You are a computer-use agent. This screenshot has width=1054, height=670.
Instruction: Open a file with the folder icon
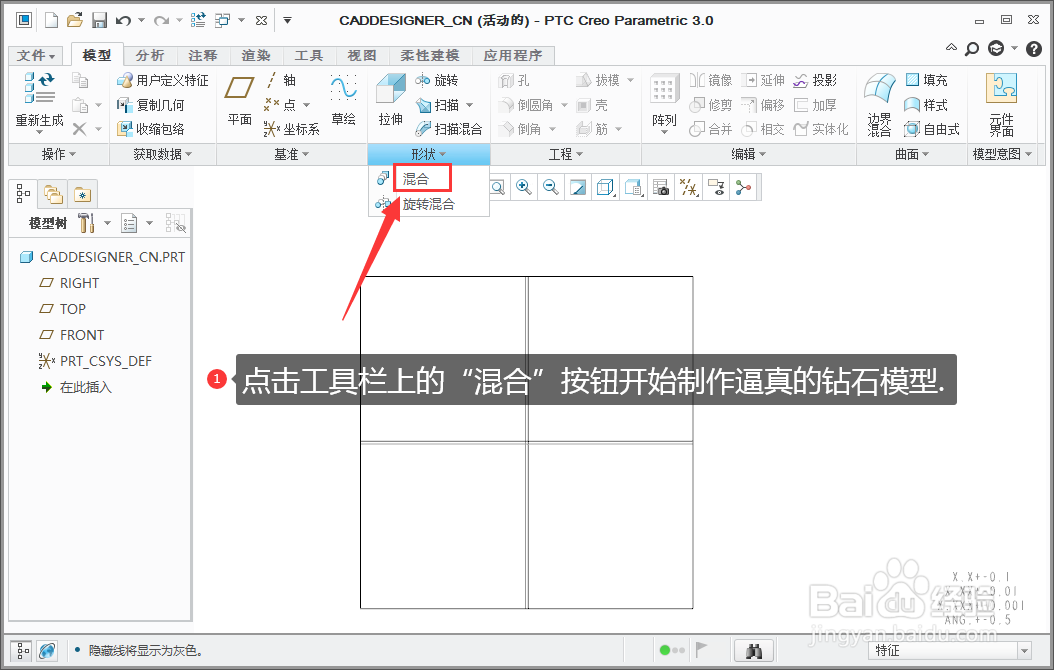tap(75, 20)
